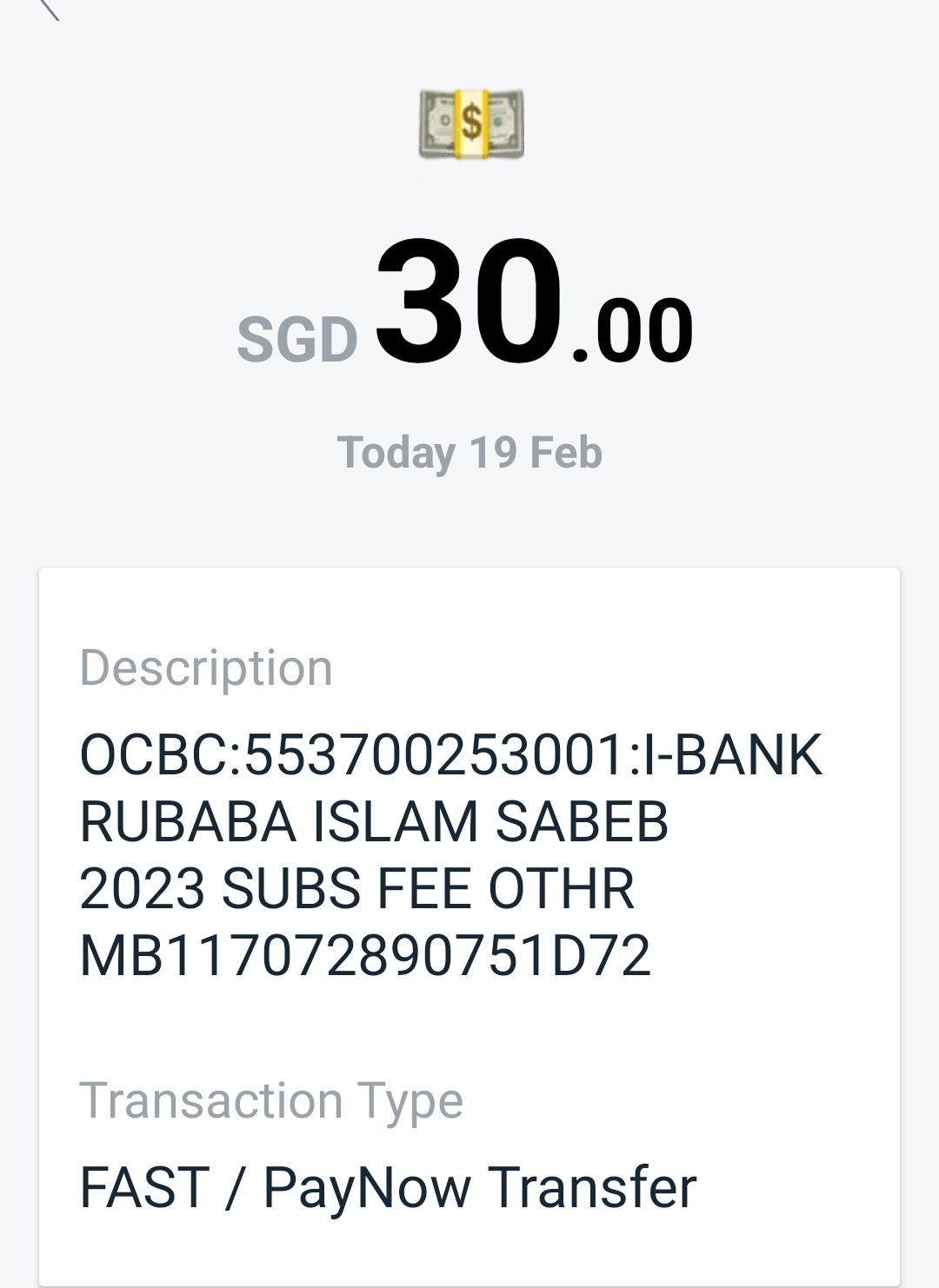Go back using the top-left arrow

49,9
